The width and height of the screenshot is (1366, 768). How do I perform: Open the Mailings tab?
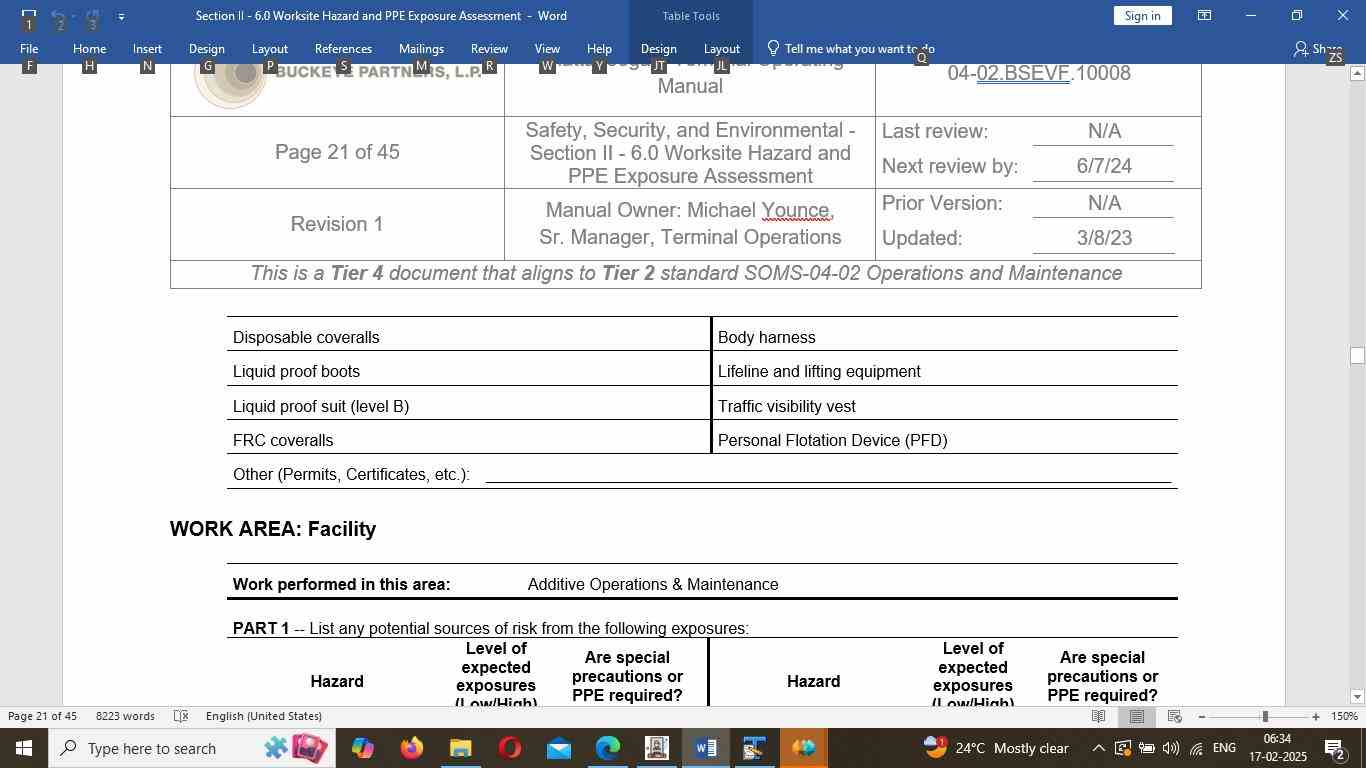coord(421,48)
